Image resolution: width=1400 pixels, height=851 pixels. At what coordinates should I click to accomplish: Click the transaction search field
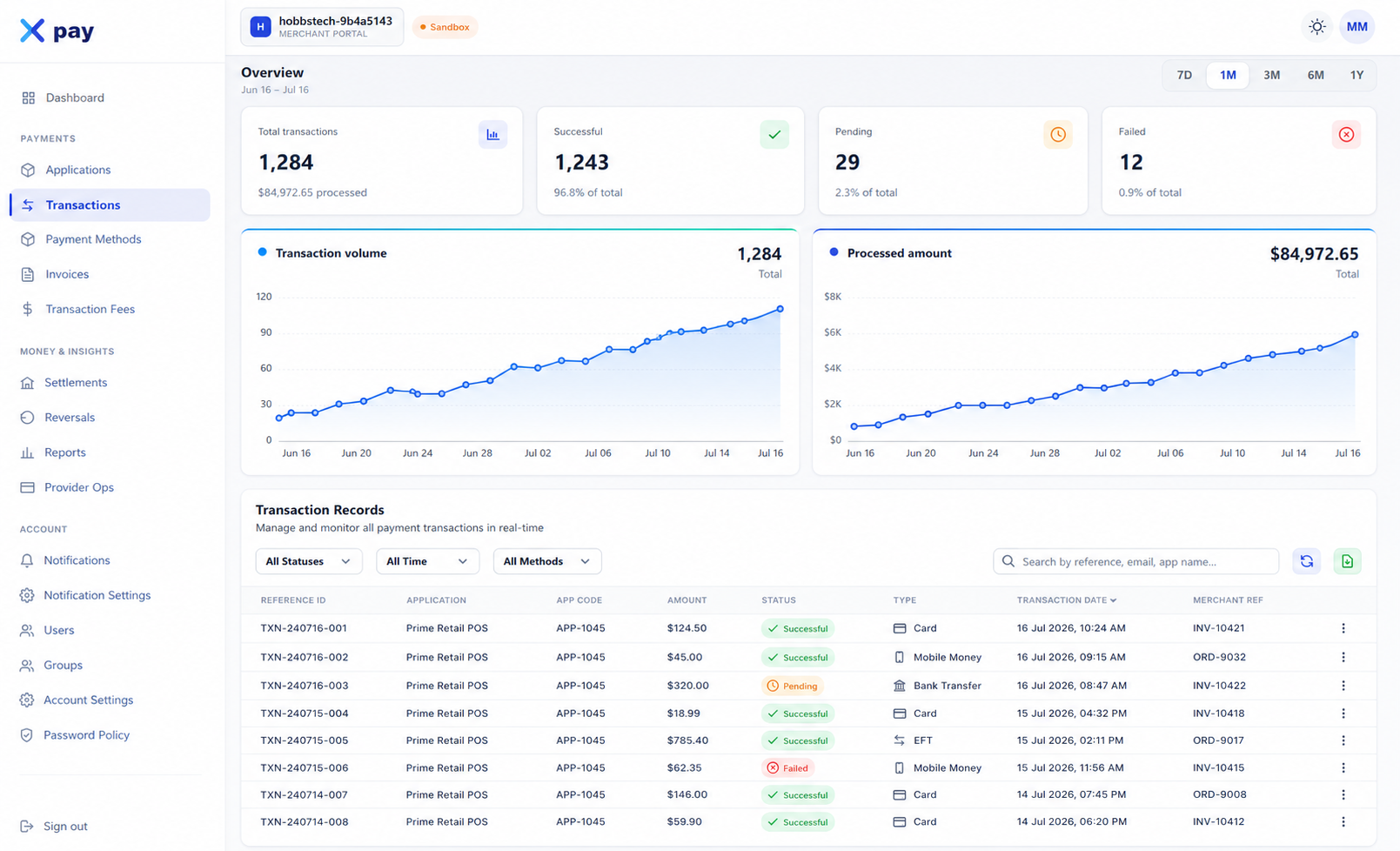(1135, 561)
